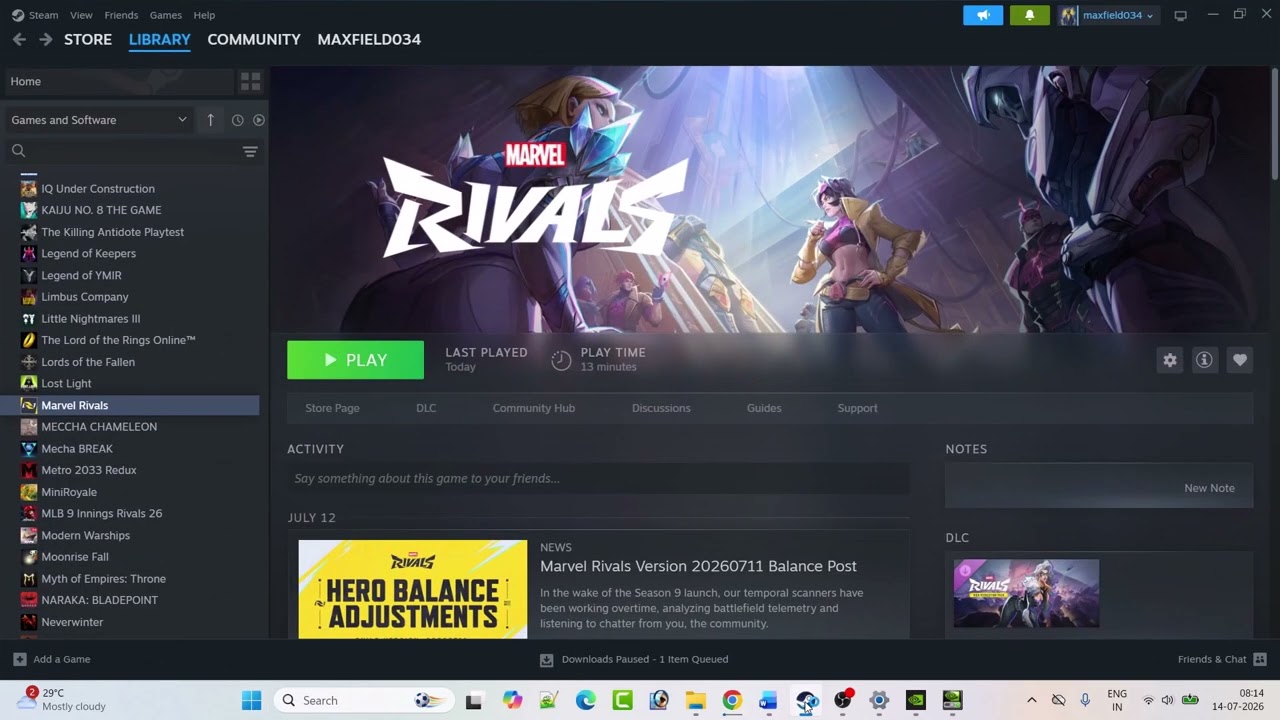Switch to Big Picture mode icon

click(1181, 15)
